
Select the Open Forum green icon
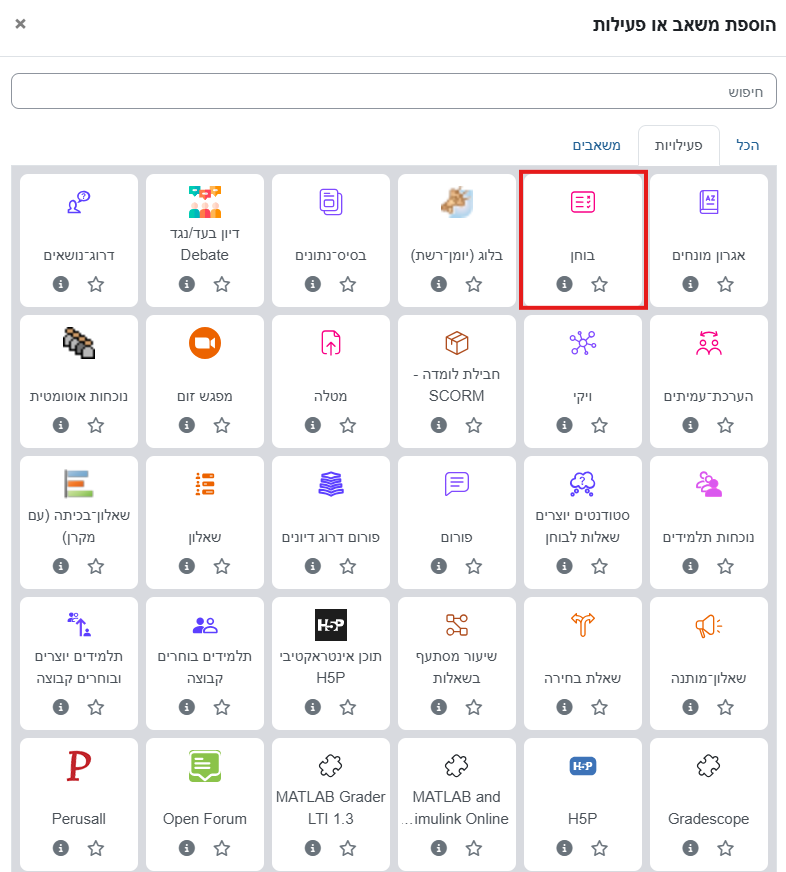(205, 767)
